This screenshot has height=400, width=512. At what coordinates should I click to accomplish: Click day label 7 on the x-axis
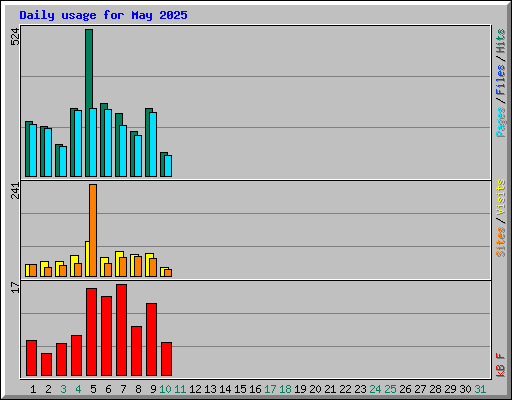(123, 389)
